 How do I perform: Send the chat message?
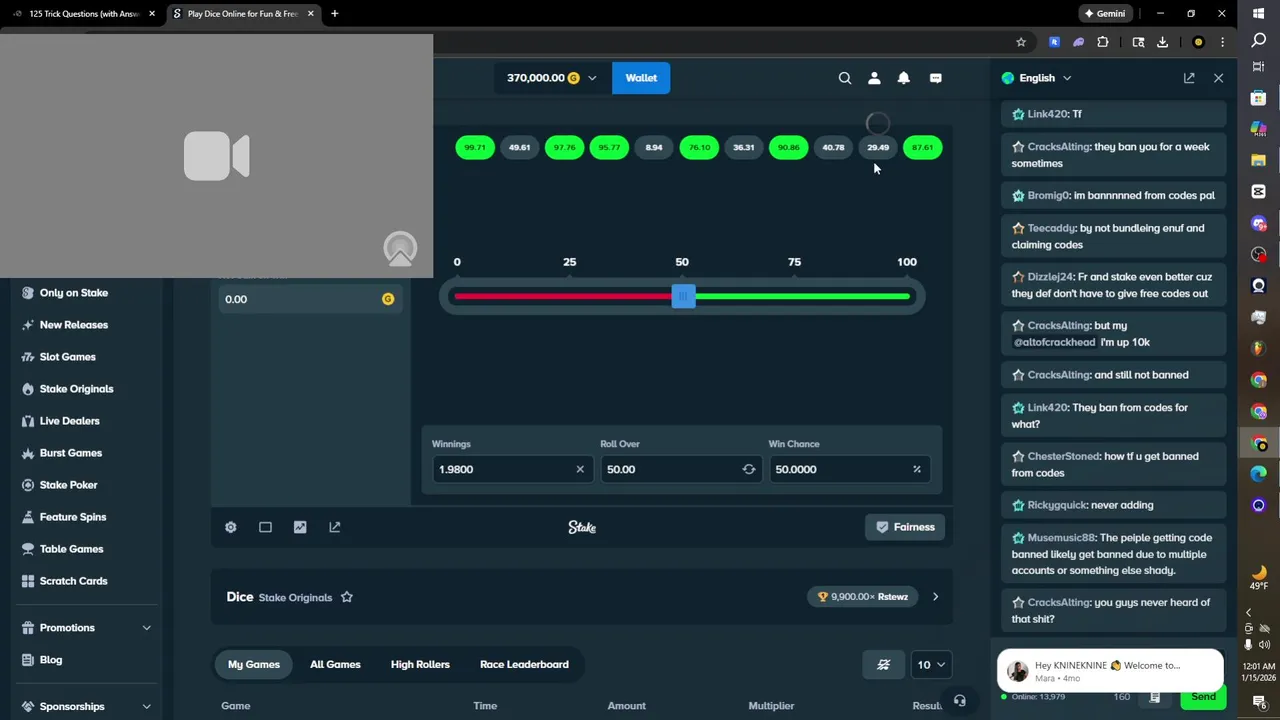coord(1203,697)
